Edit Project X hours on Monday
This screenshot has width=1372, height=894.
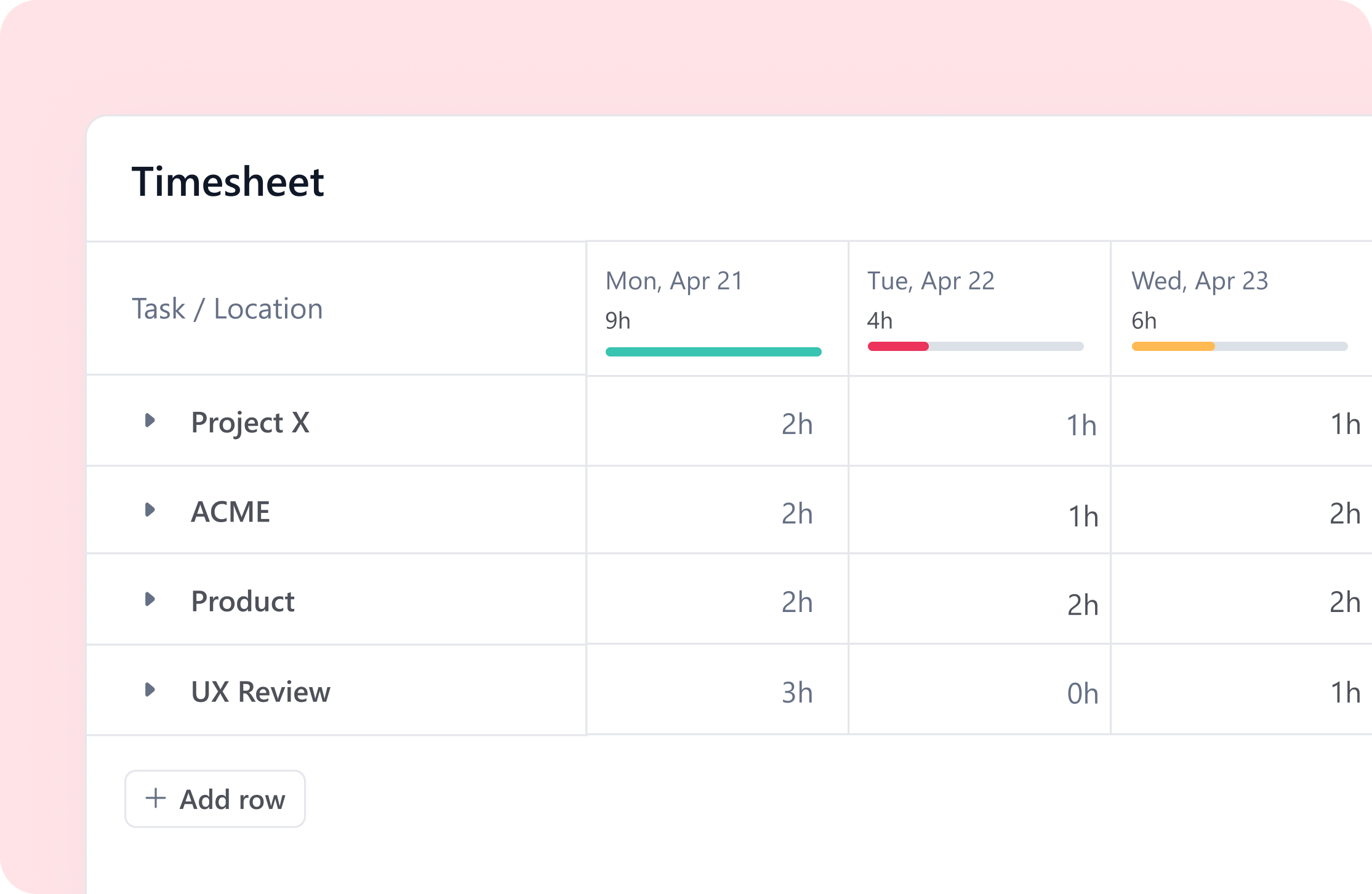click(796, 424)
